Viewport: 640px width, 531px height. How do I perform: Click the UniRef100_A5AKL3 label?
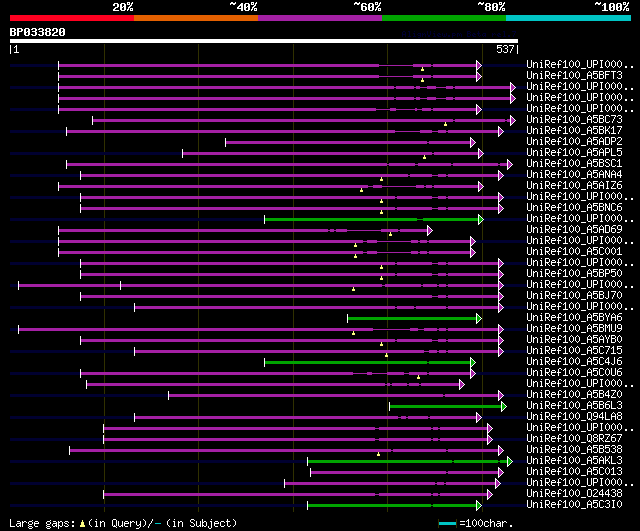click(574, 461)
